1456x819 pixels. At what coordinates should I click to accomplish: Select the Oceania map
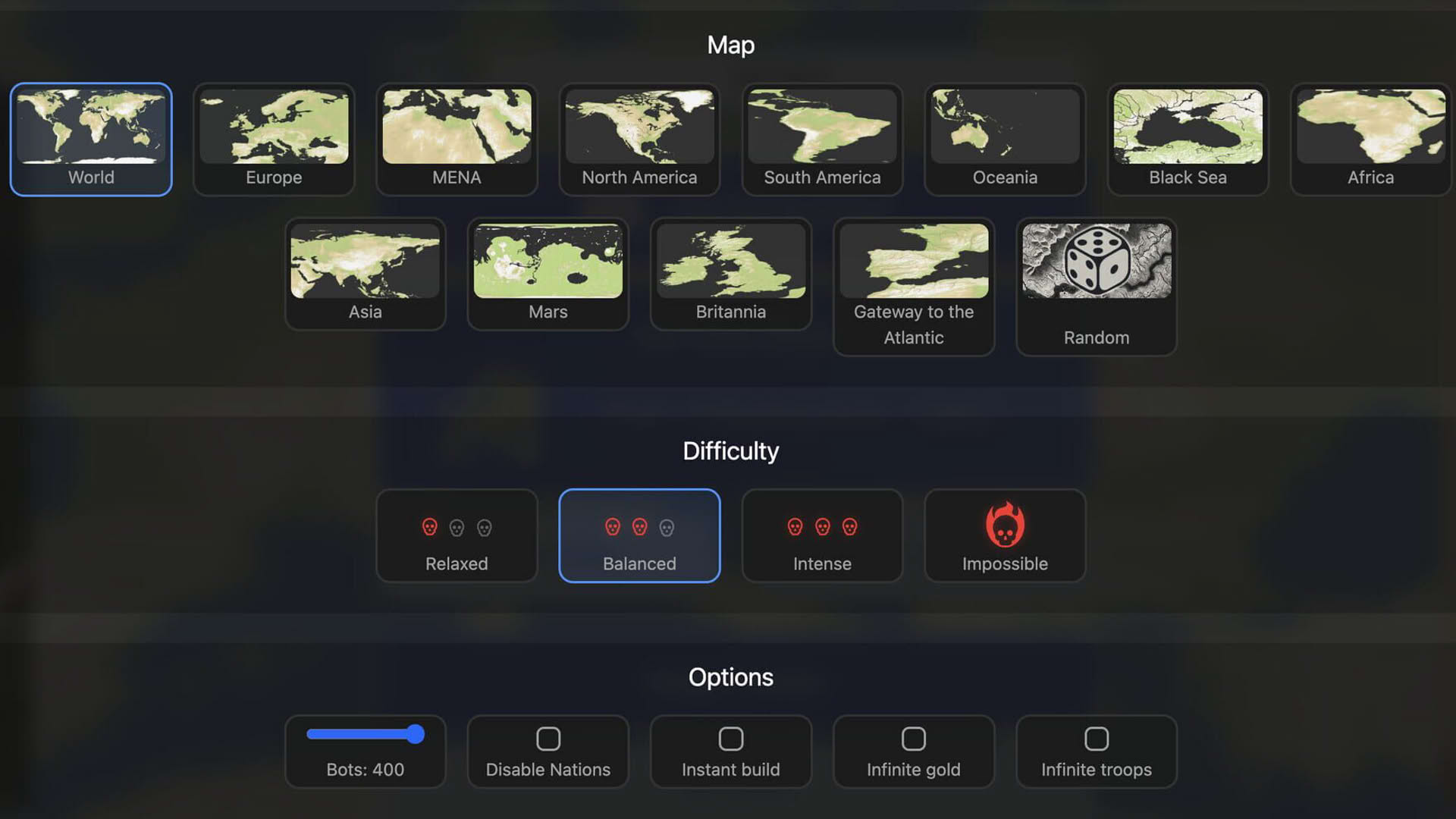pos(1005,140)
